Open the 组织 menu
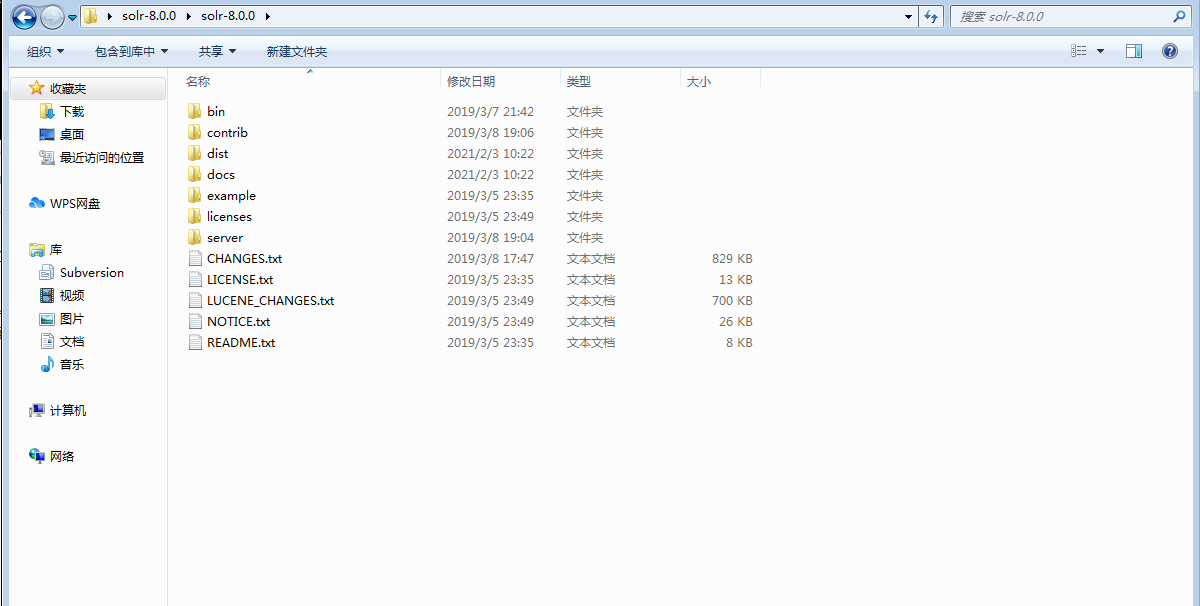Image resolution: width=1200 pixels, height=606 pixels. 45,51
